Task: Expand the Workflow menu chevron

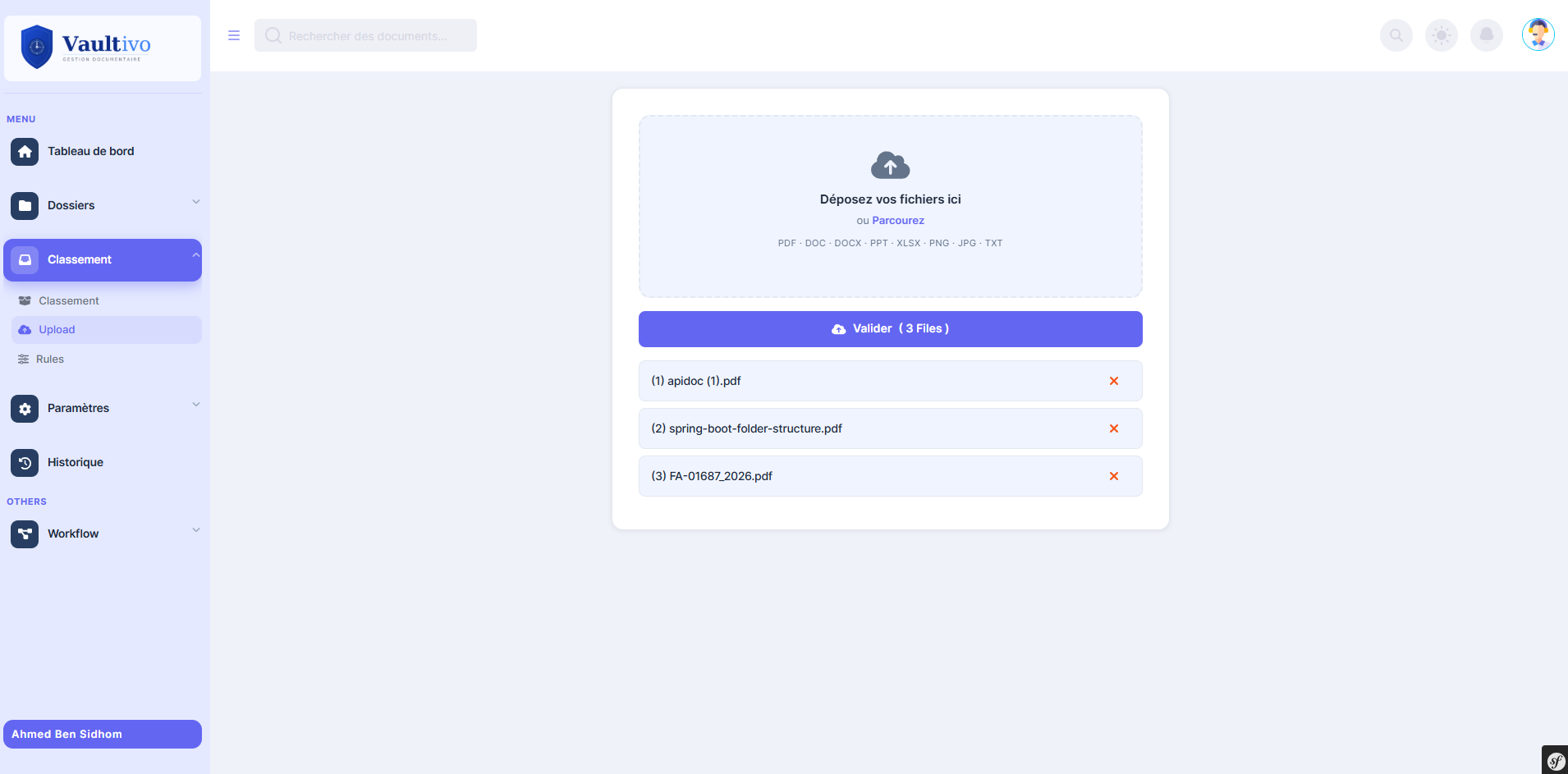Action: pyautogui.click(x=196, y=530)
